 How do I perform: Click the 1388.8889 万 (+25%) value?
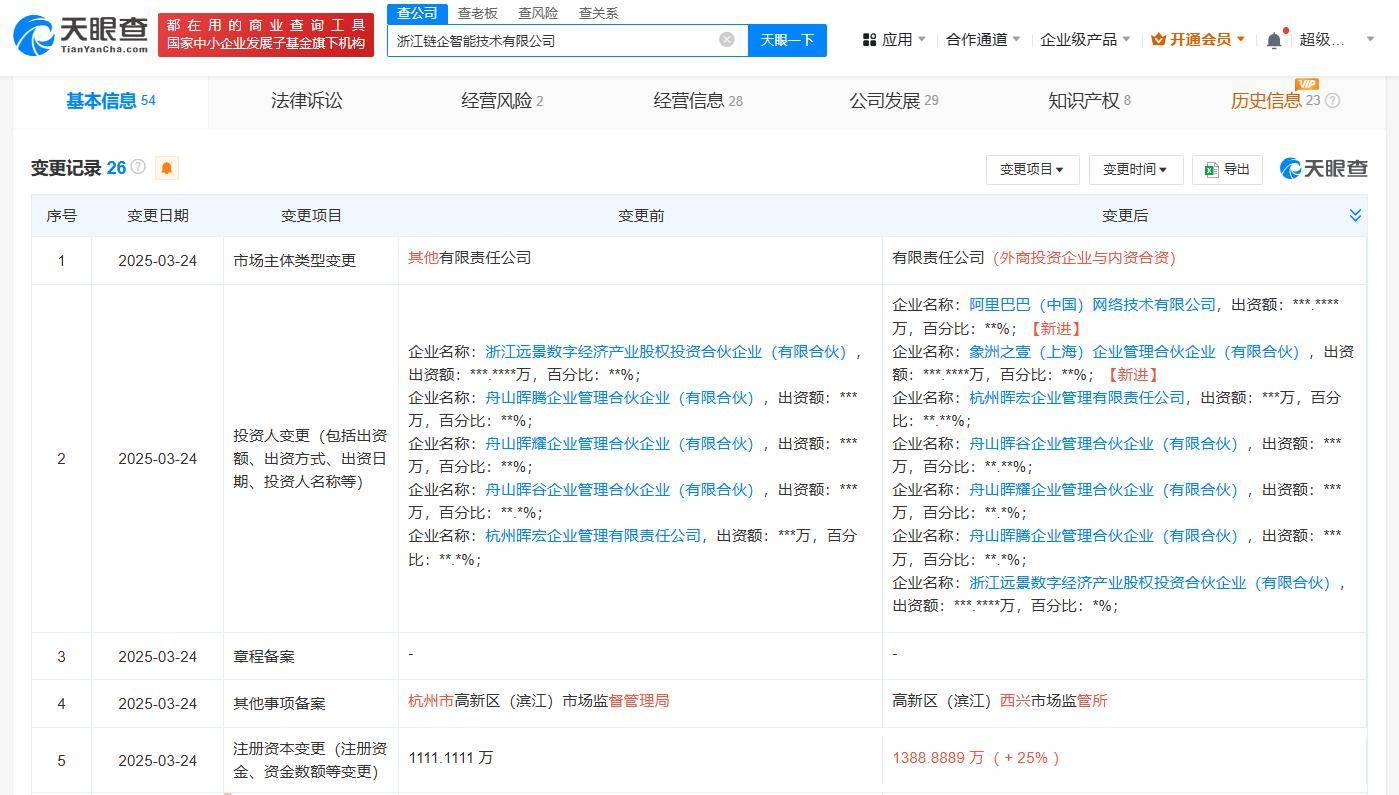click(976, 757)
